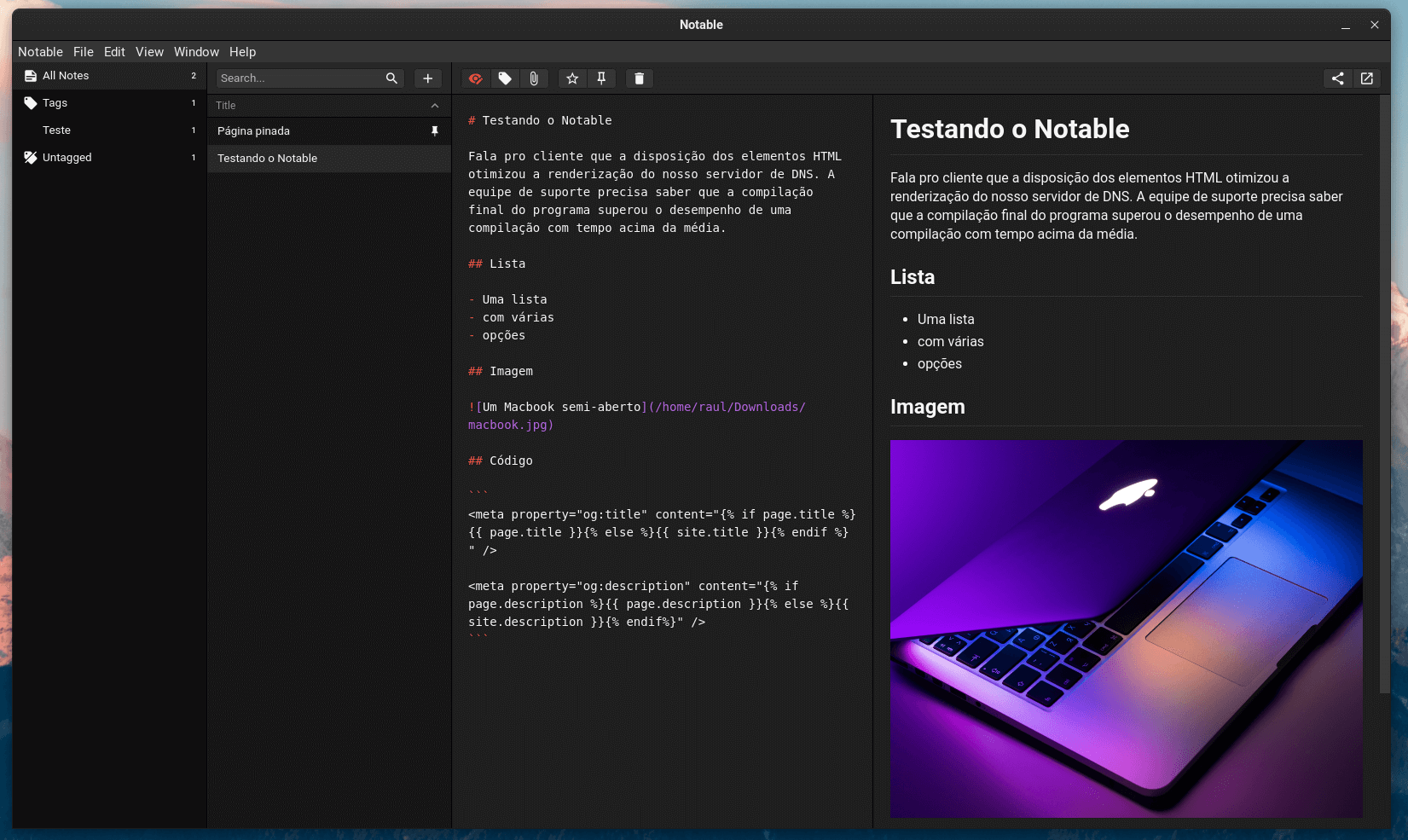1408x840 pixels.
Task: Expand the Tags section in the sidebar
Action: click(53, 102)
